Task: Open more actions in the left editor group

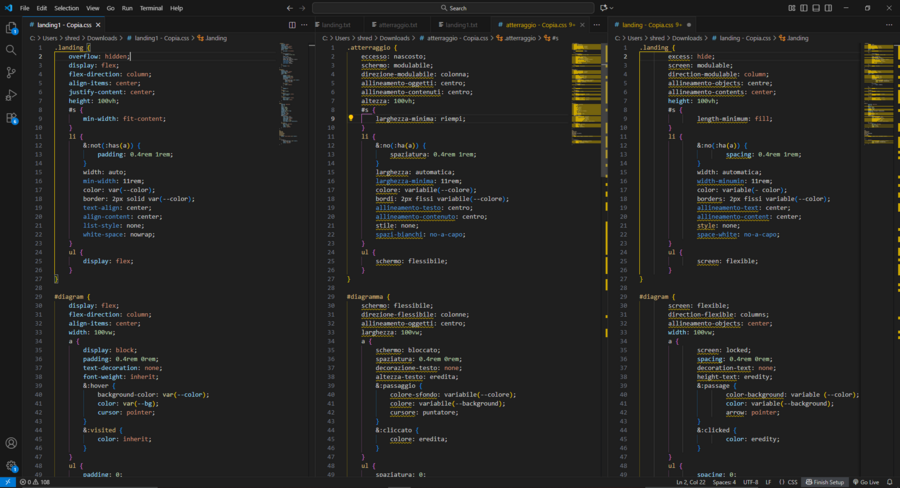Action: pos(304,25)
